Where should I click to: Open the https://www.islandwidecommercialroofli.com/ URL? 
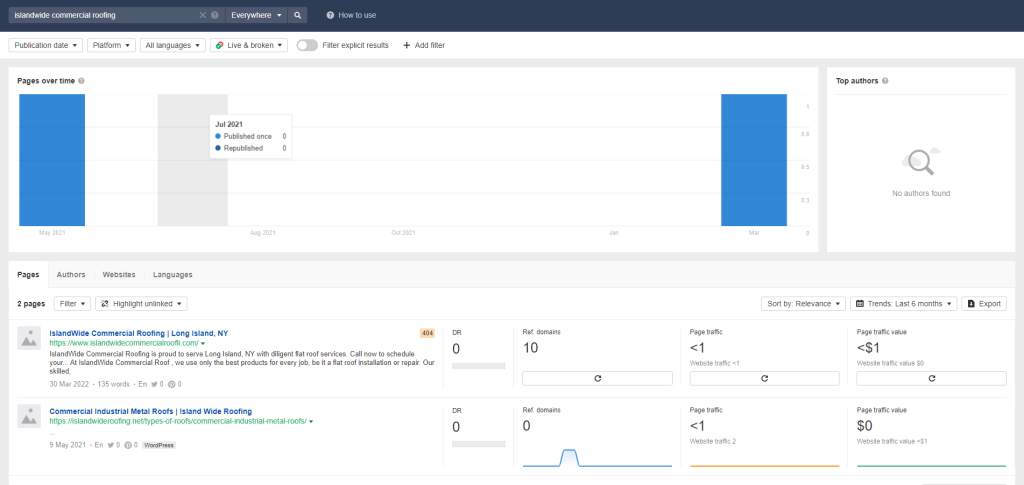point(124,343)
